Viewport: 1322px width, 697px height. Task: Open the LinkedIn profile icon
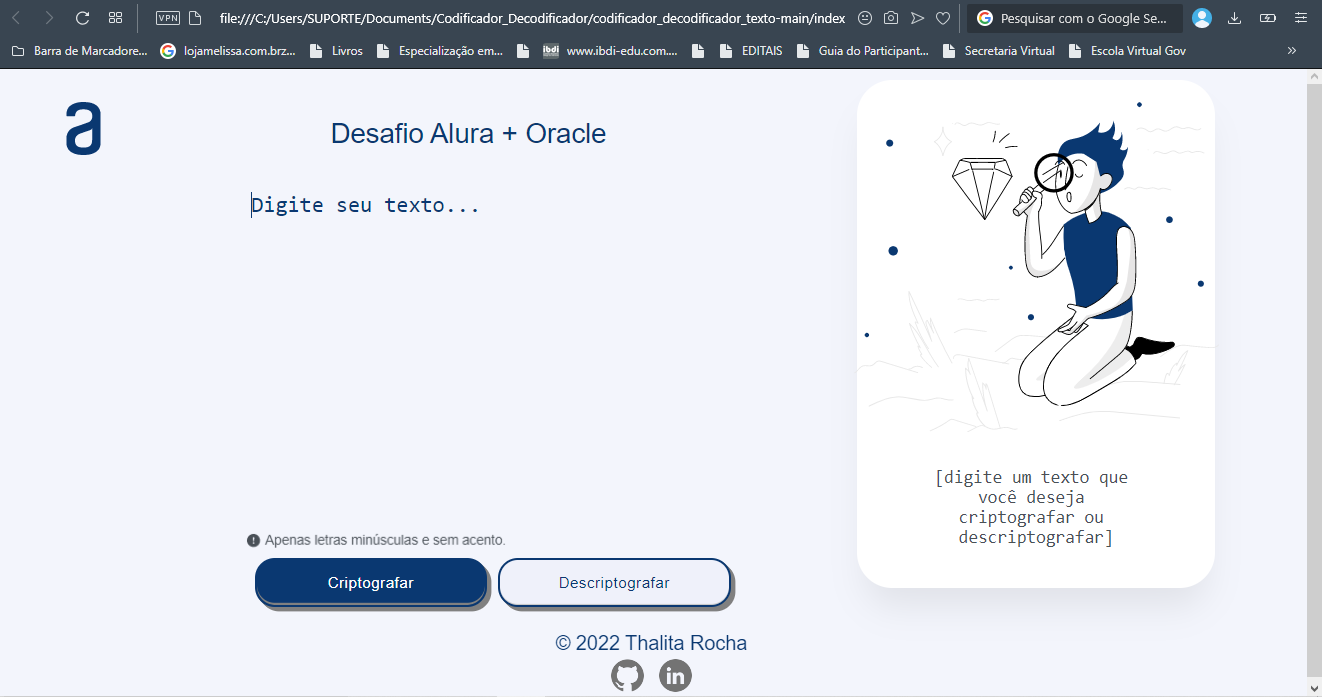click(675, 675)
